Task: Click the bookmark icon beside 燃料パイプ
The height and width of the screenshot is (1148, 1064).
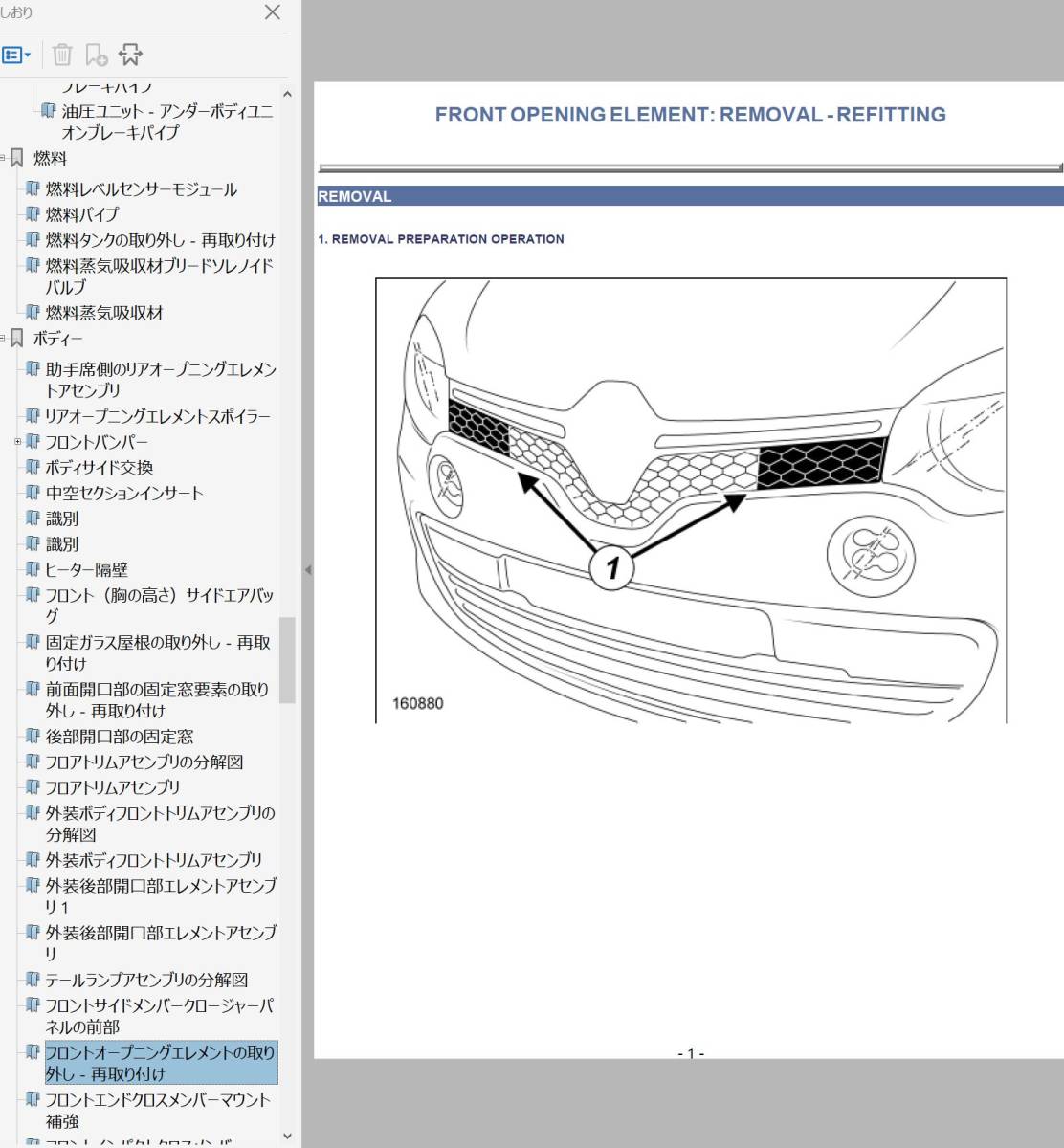Action: (x=33, y=215)
